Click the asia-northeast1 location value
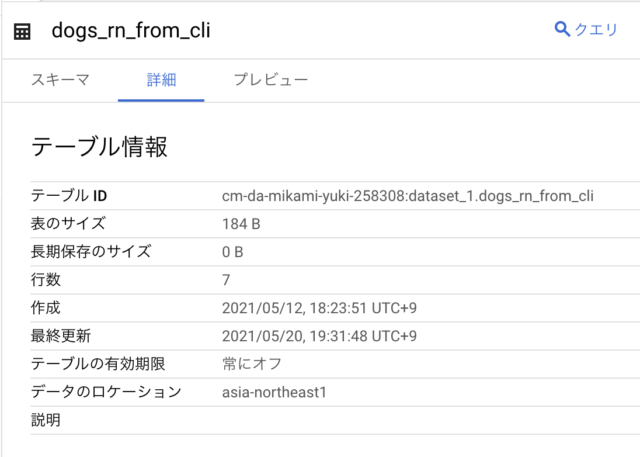This screenshot has height=457, width=640. pos(274,392)
